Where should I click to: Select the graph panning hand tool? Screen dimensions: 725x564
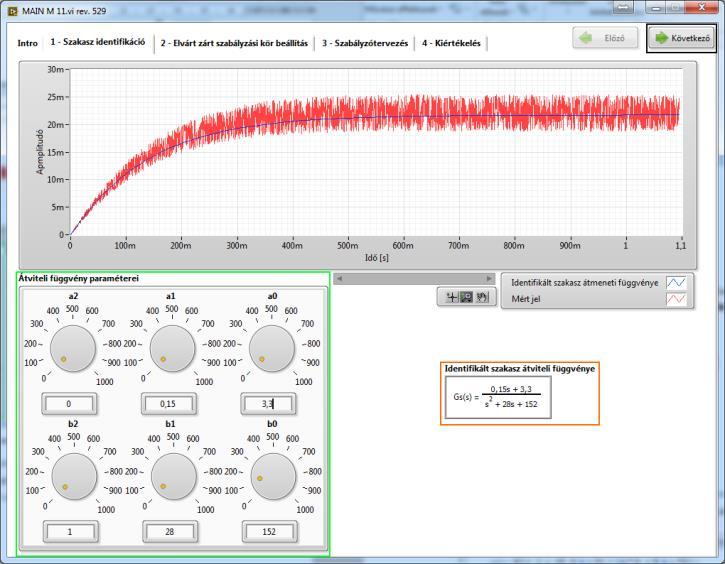coord(482,297)
